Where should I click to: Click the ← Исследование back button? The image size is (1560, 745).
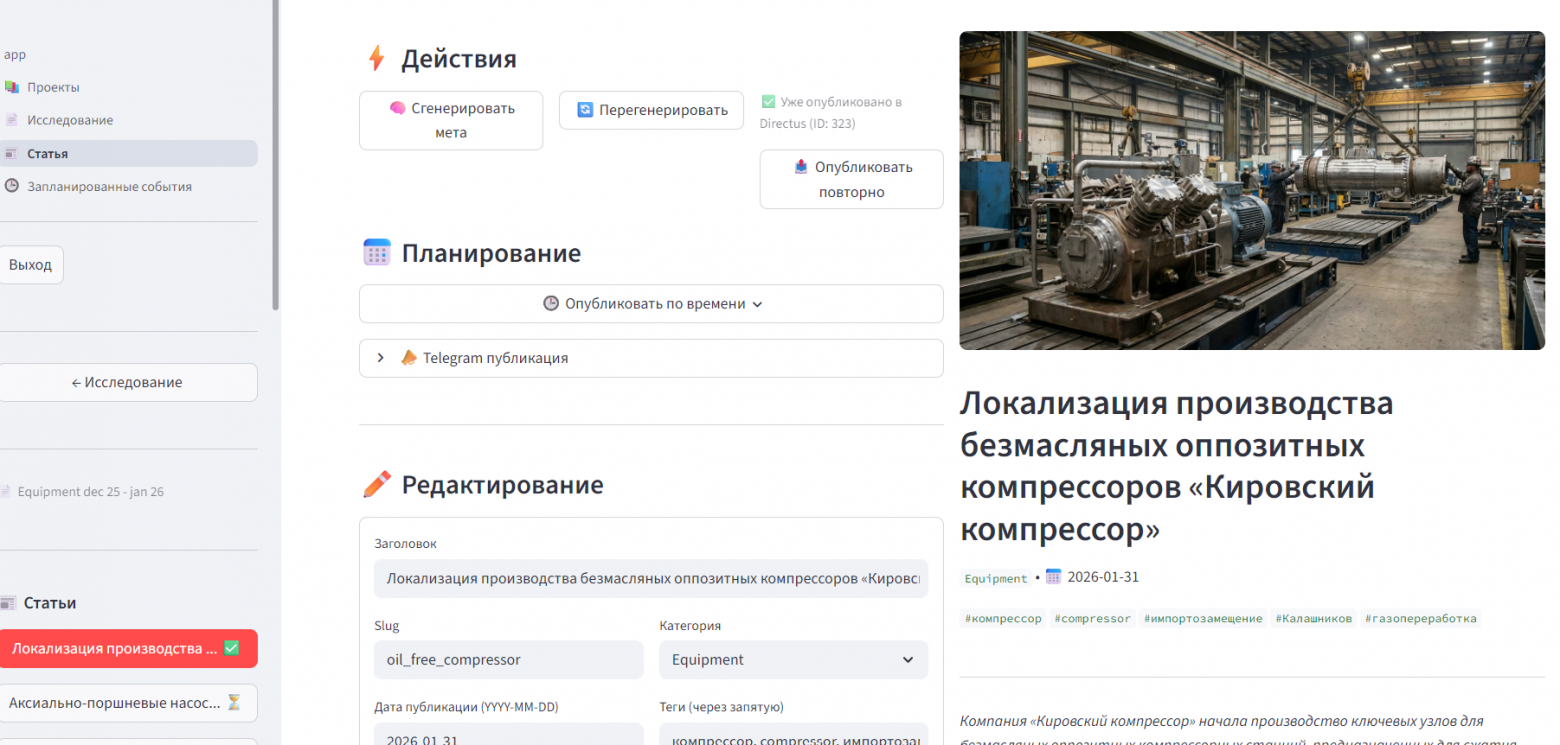(x=128, y=382)
